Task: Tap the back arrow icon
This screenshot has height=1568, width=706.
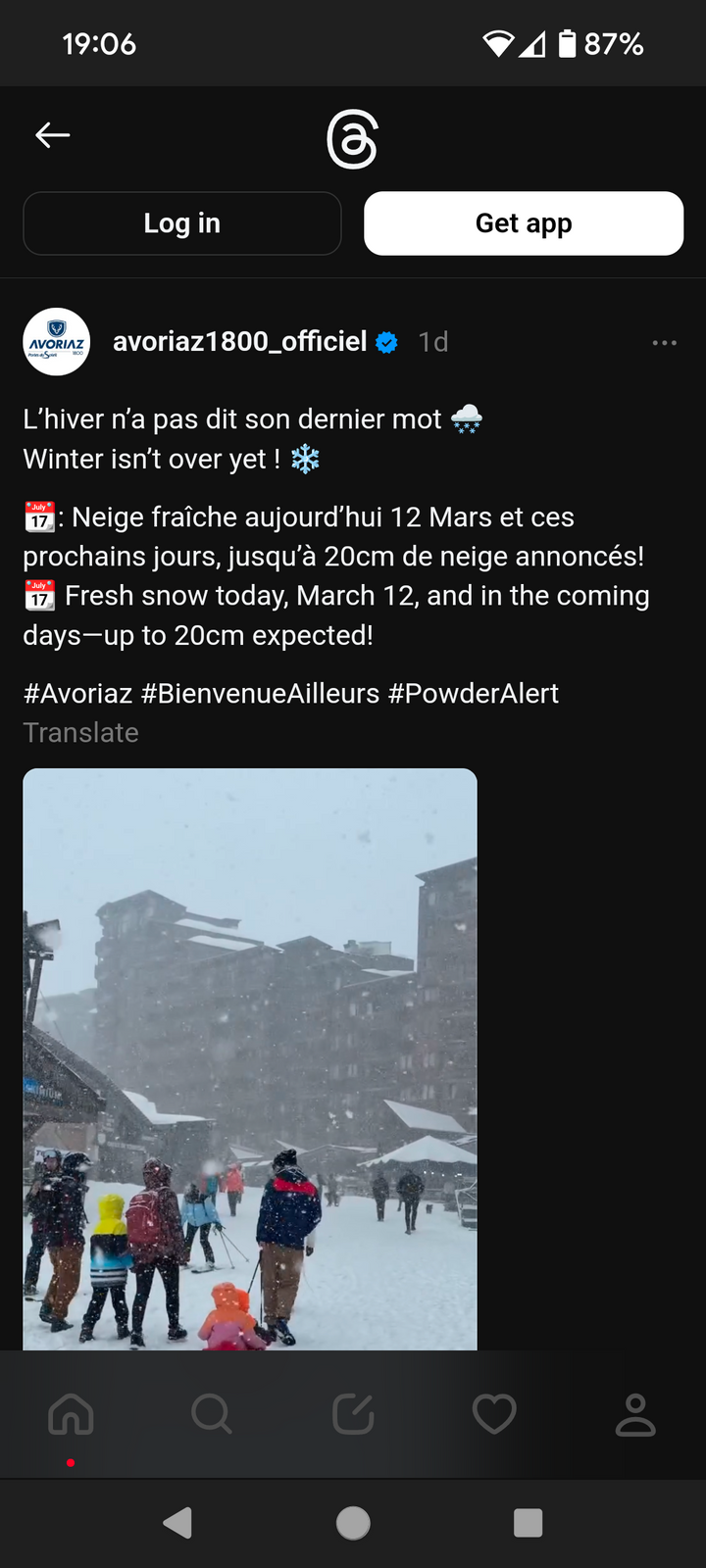Action: tap(53, 135)
